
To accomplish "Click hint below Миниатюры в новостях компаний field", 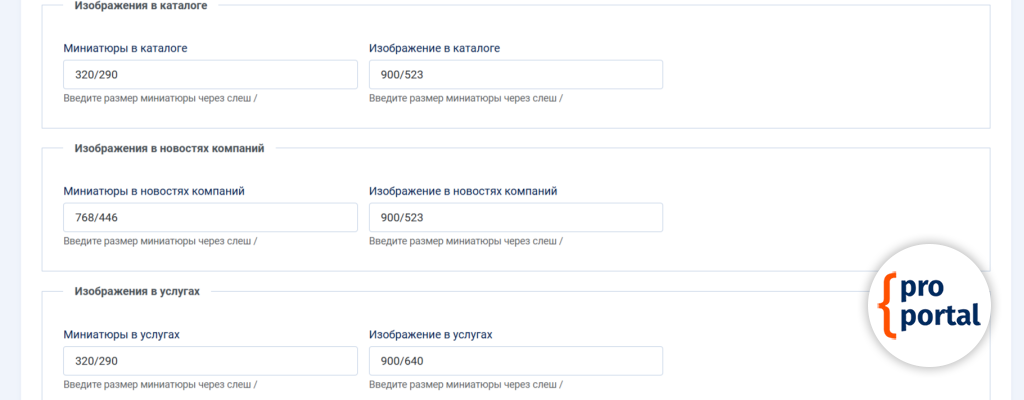I will [x=160, y=241].
